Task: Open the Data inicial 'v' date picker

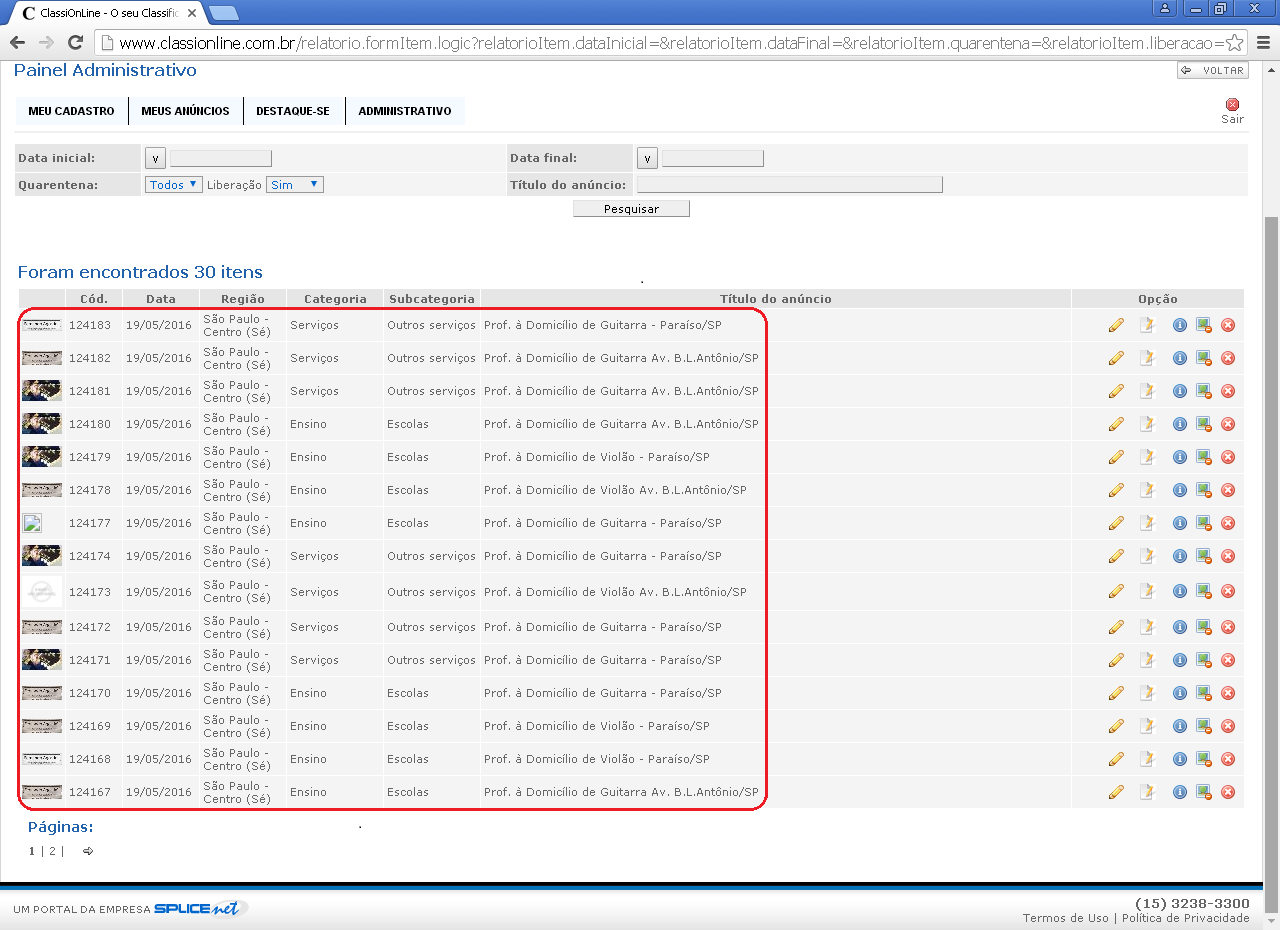Action: coord(155,158)
